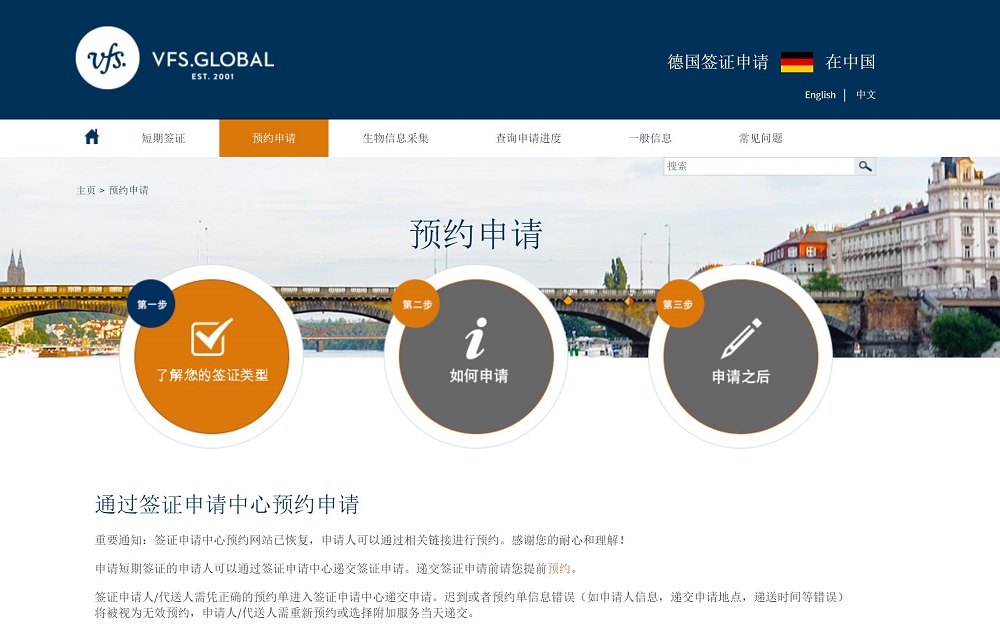Click the 预约申请 breadcrumb text

pos(128,190)
